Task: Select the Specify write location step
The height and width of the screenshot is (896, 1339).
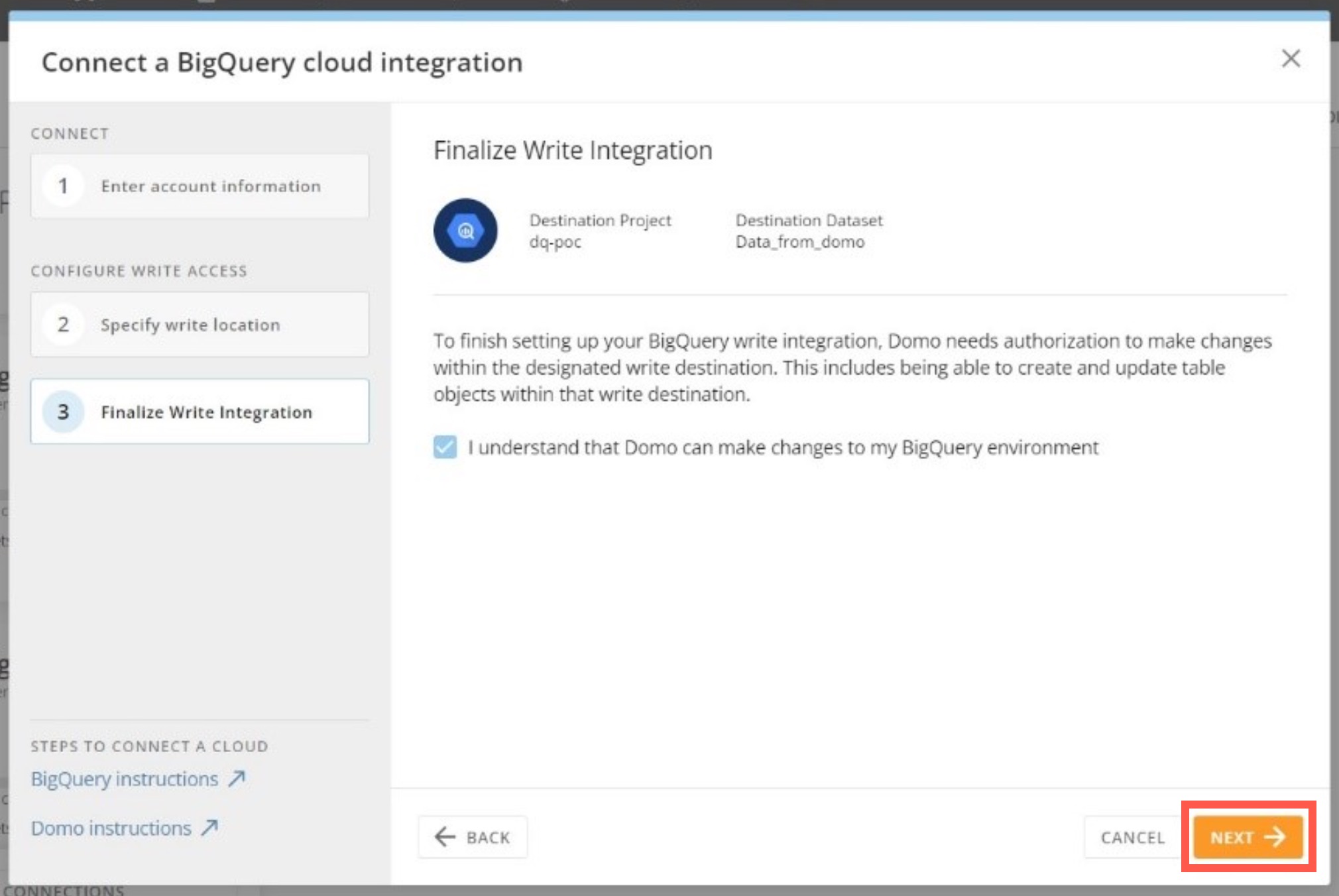Action: click(x=199, y=324)
